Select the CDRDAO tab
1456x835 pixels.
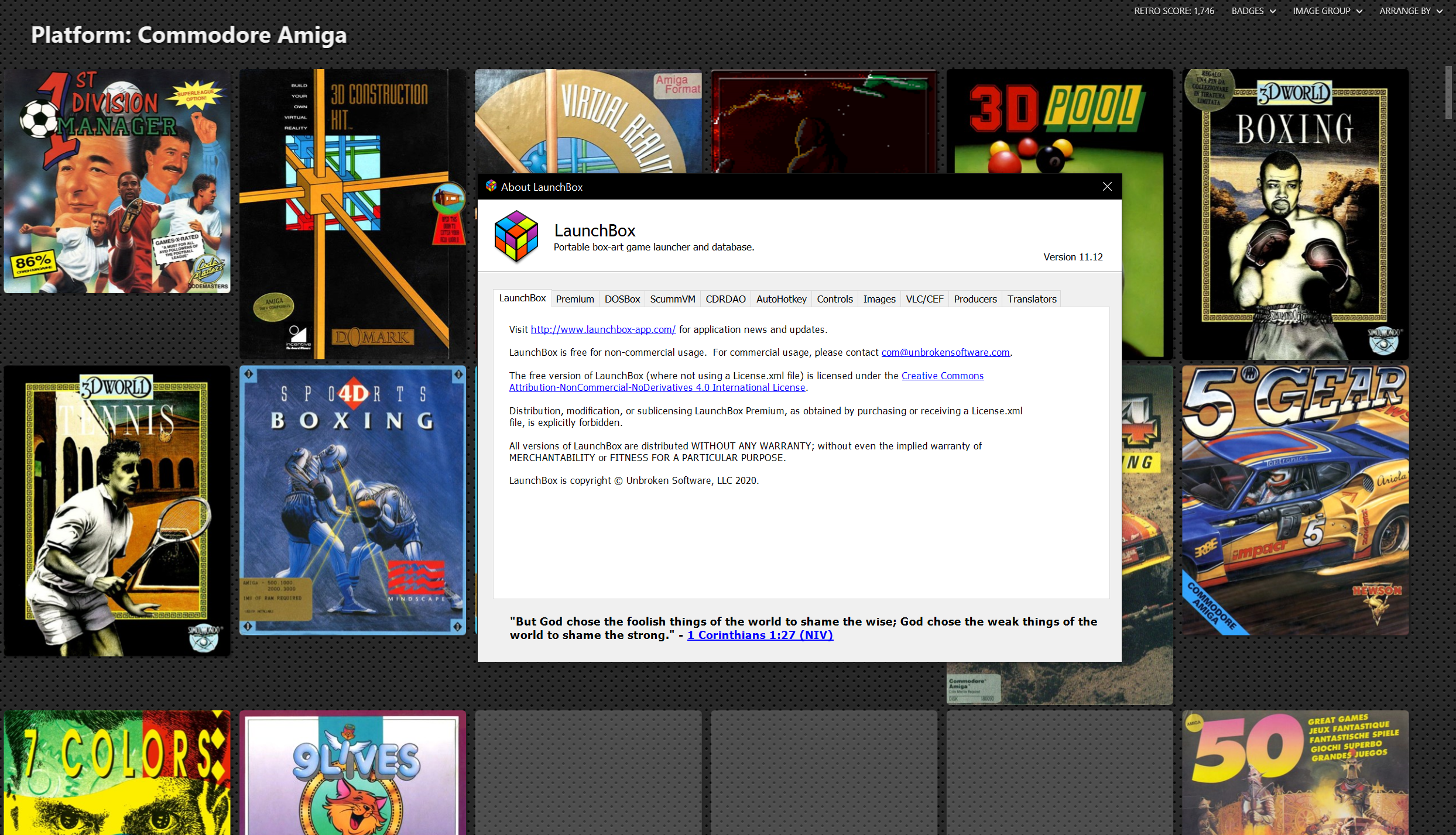pyautogui.click(x=725, y=299)
